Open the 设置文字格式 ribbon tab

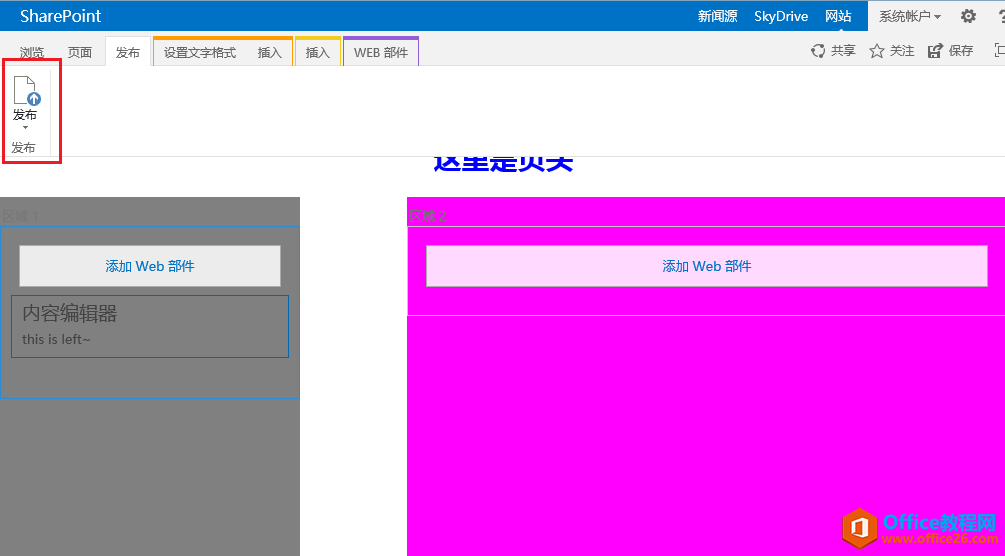click(200, 53)
